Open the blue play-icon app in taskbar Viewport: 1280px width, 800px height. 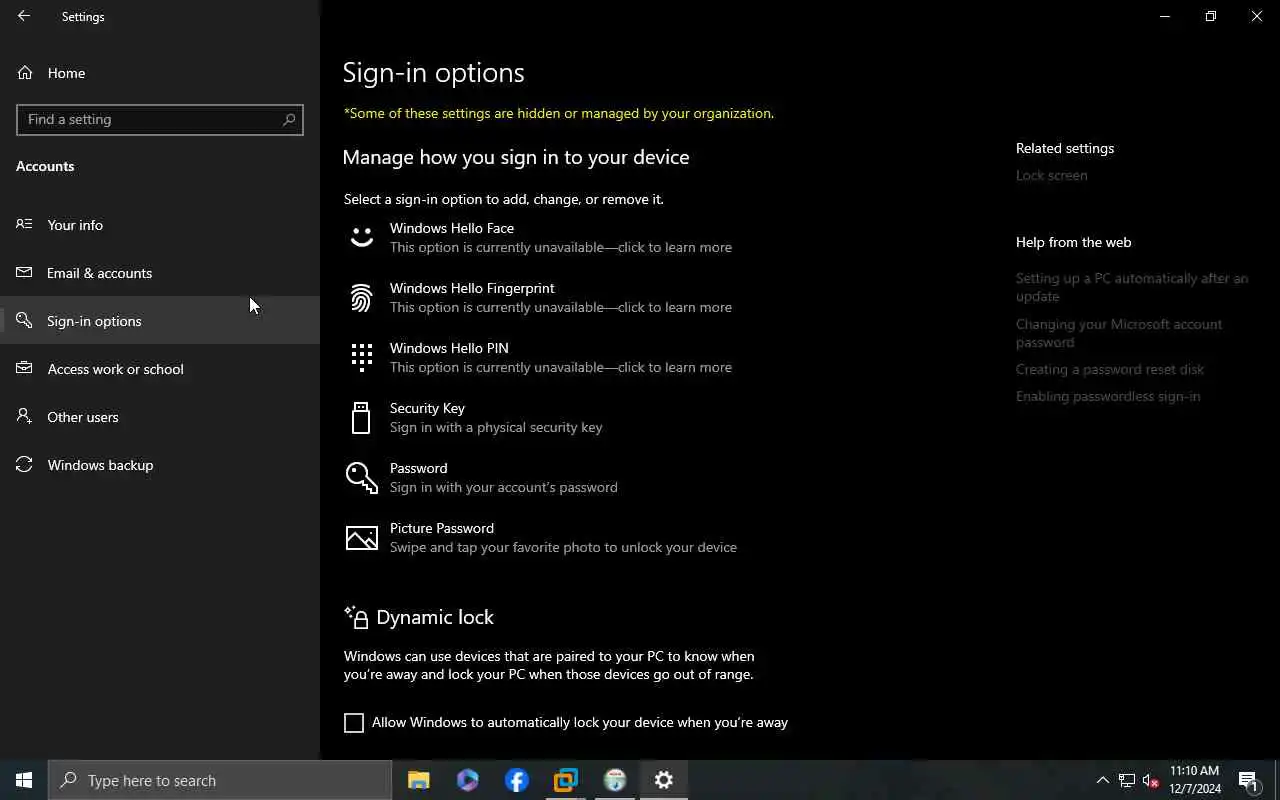point(468,780)
